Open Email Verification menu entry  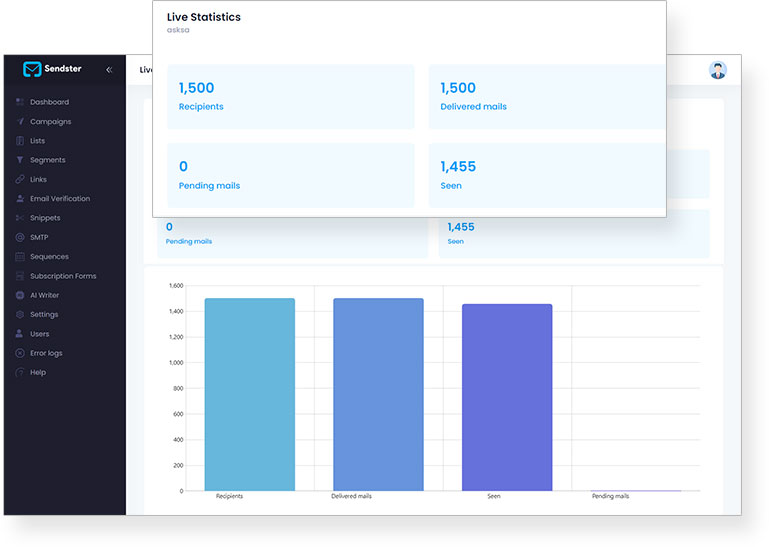(60, 199)
